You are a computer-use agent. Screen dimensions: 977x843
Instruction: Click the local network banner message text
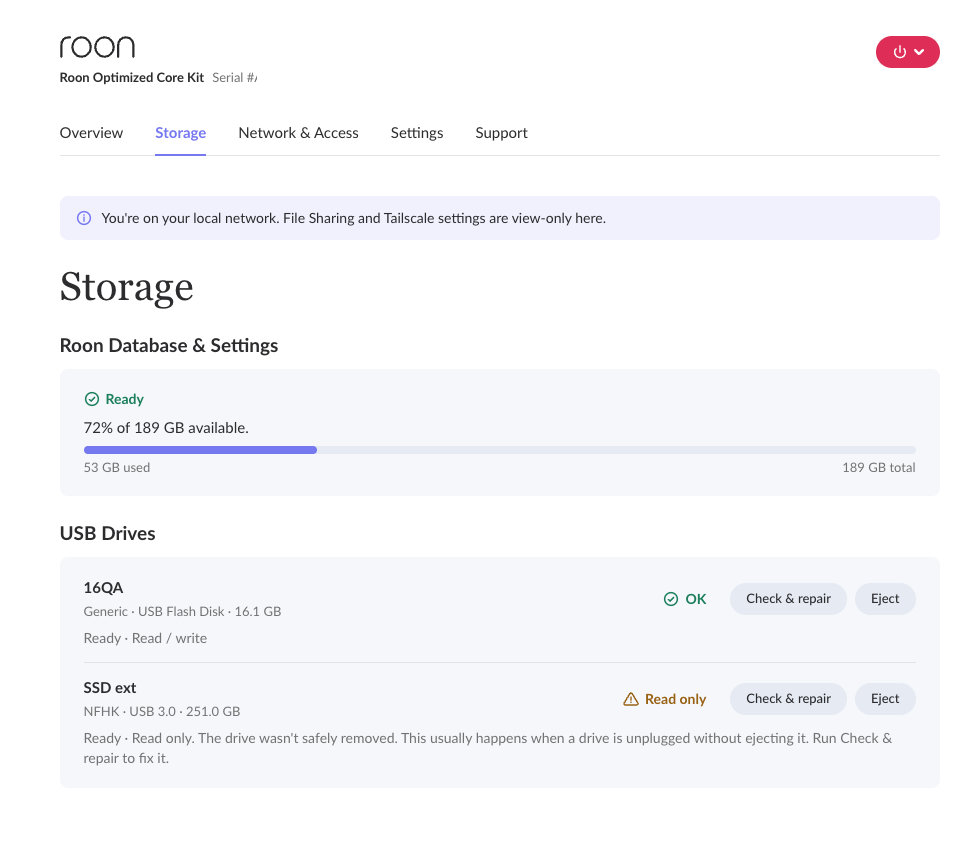click(353, 218)
